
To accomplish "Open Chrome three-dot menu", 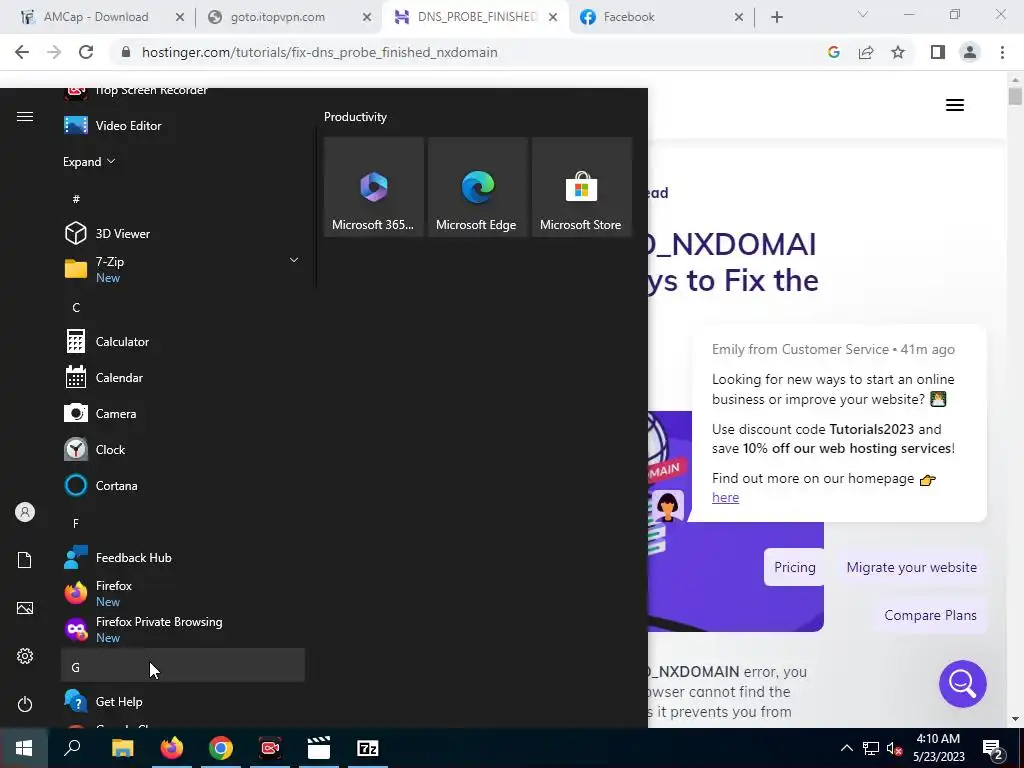I will [x=1002, y=52].
